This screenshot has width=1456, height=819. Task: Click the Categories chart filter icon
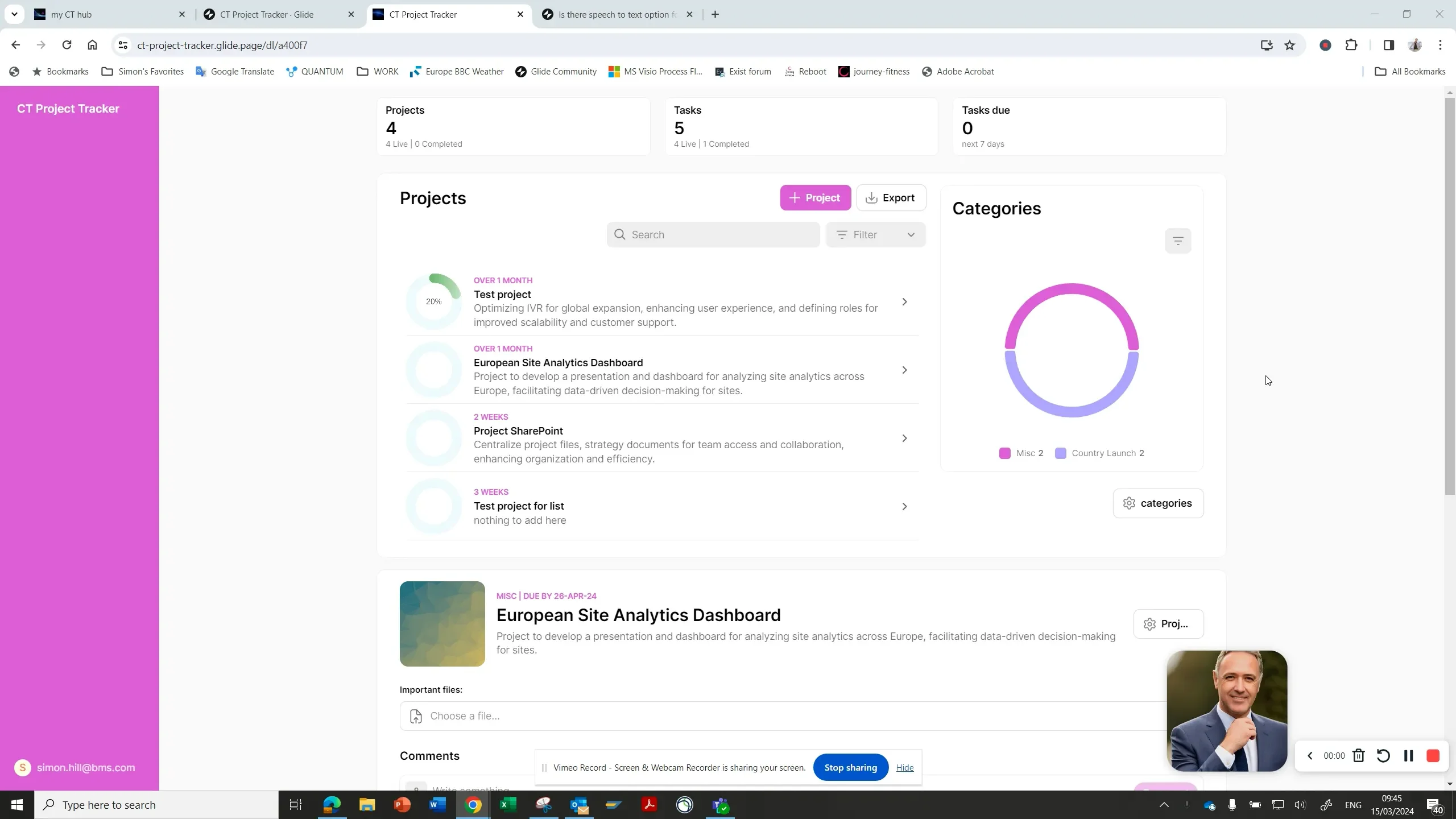point(1177,241)
